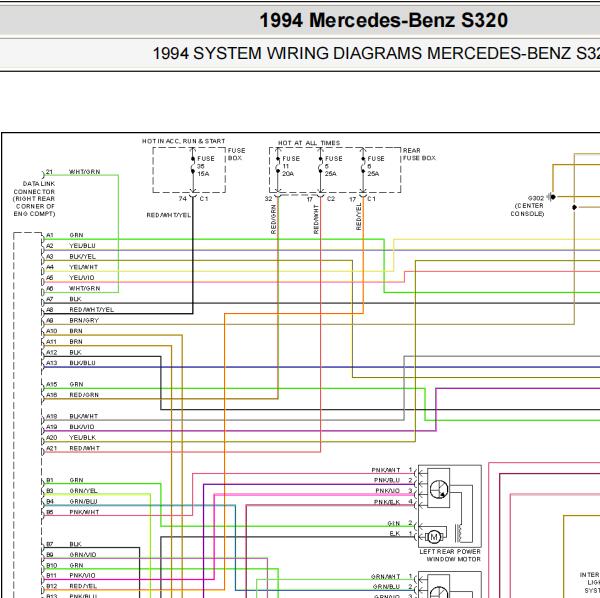The width and height of the screenshot is (600, 598).
Task: Click the "REAR FUSE BOX" label
Action: point(419,154)
